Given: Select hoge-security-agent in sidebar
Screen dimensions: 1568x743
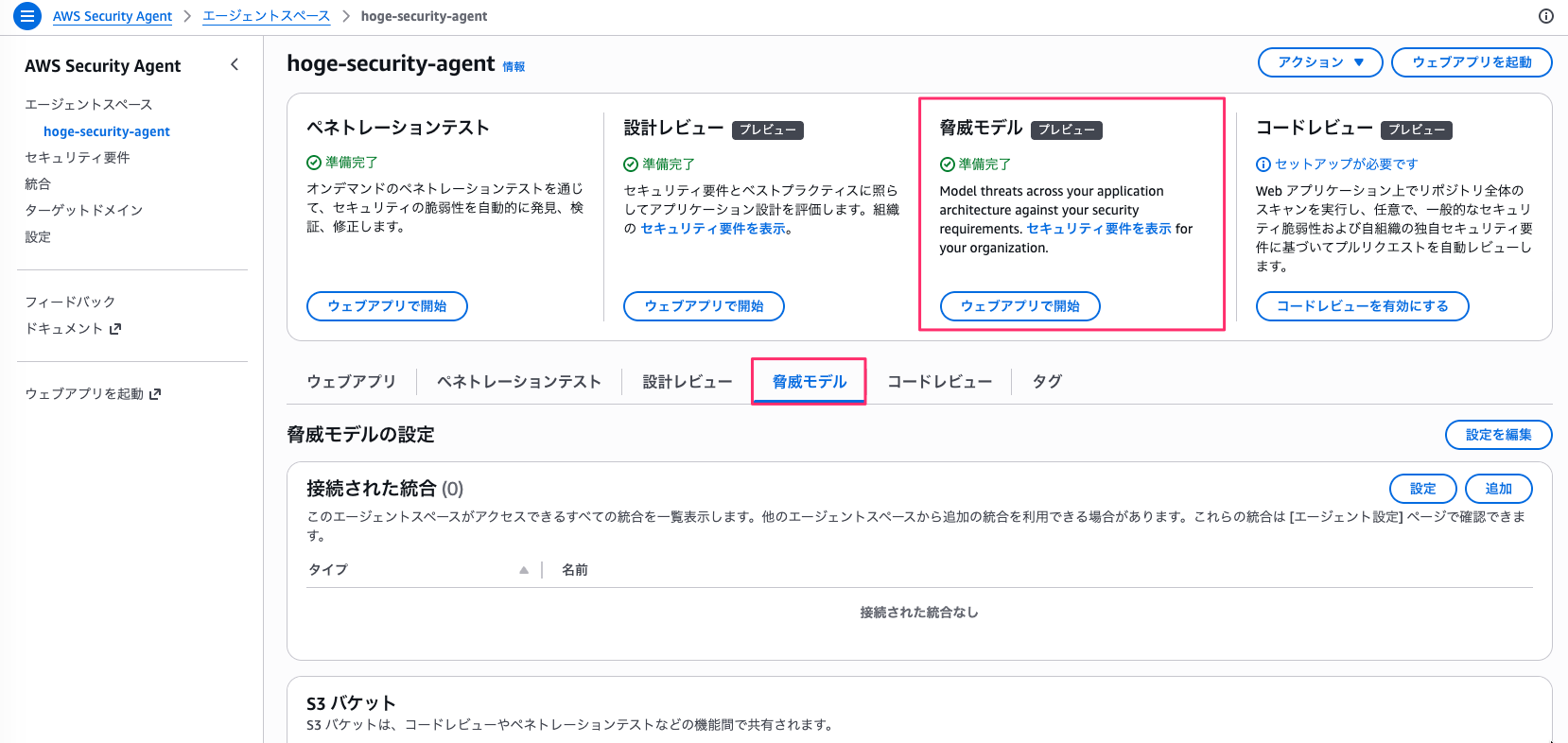Looking at the screenshot, I should coord(107,131).
